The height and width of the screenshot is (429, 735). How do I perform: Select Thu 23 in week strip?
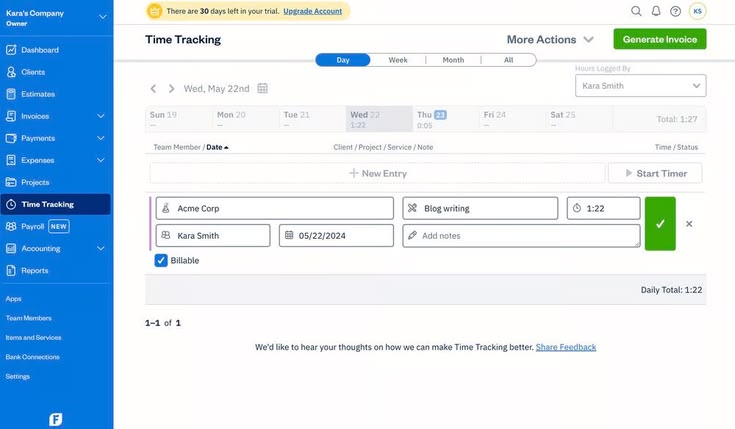click(x=446, y=119)
